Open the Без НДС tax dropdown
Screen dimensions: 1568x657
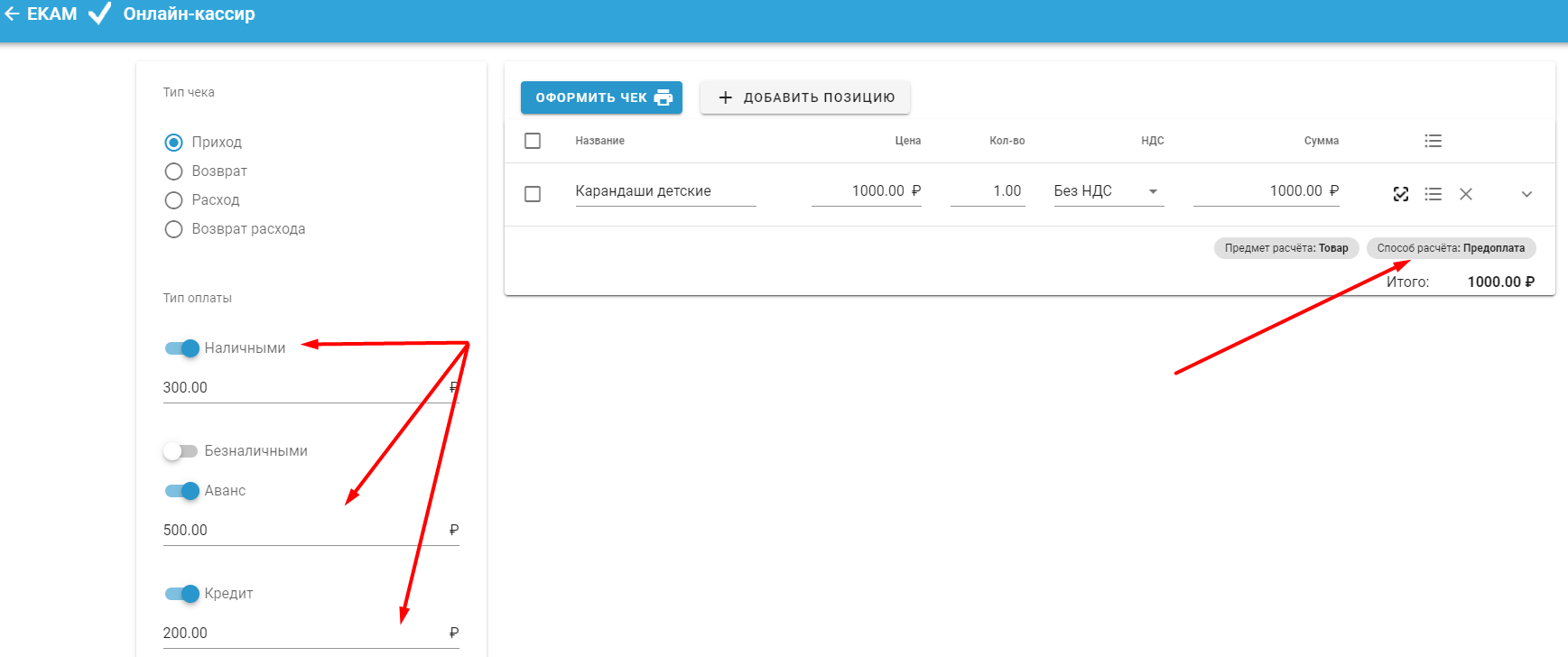[x=1109, y=191]
